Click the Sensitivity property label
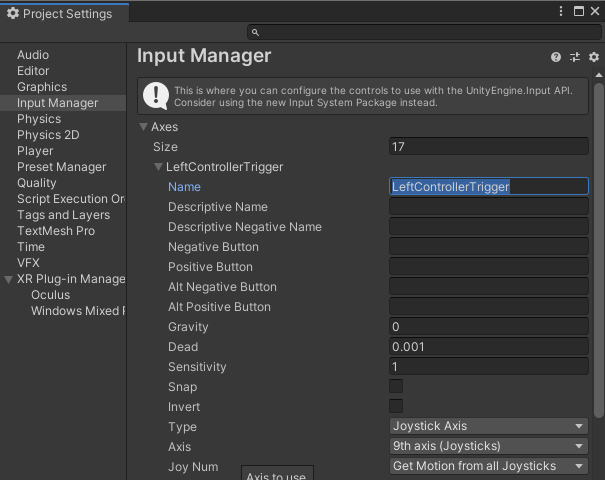Image resolution: width=605 pixels, height=480 pixels. [x=197, y=367]
